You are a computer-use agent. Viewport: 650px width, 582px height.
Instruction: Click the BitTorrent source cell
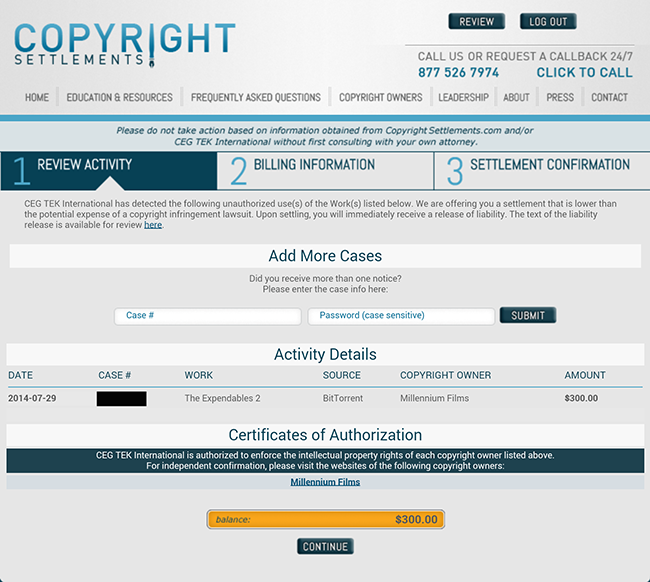(x=343, y=398)
